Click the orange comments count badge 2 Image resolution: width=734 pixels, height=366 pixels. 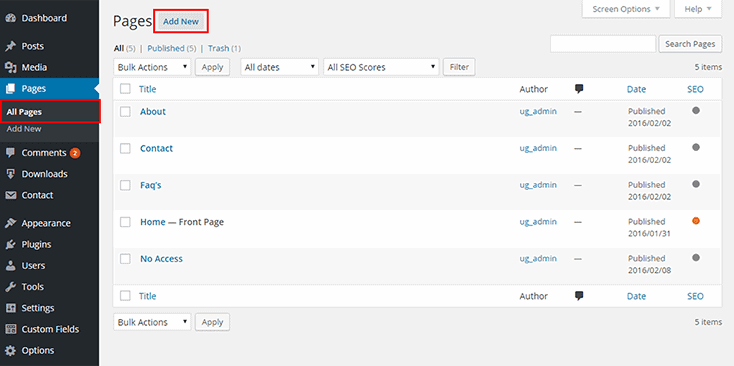coord(75,153)
